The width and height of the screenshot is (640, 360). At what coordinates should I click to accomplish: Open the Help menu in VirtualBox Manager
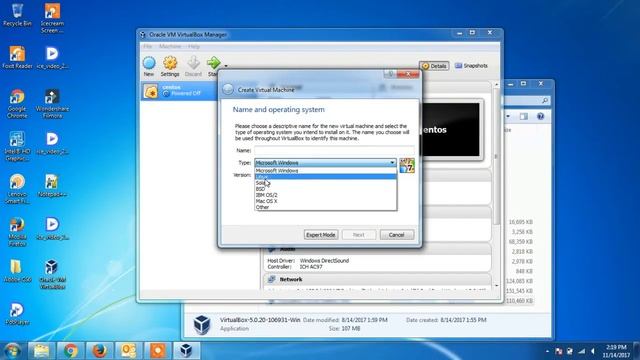point(194,47)
